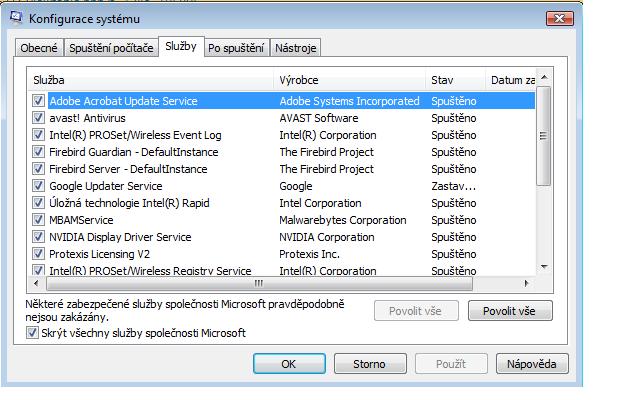Screen dimensions: 640x400
Task: Toggle Google Updater Service checkbox
Action: (x=38, y=186)
